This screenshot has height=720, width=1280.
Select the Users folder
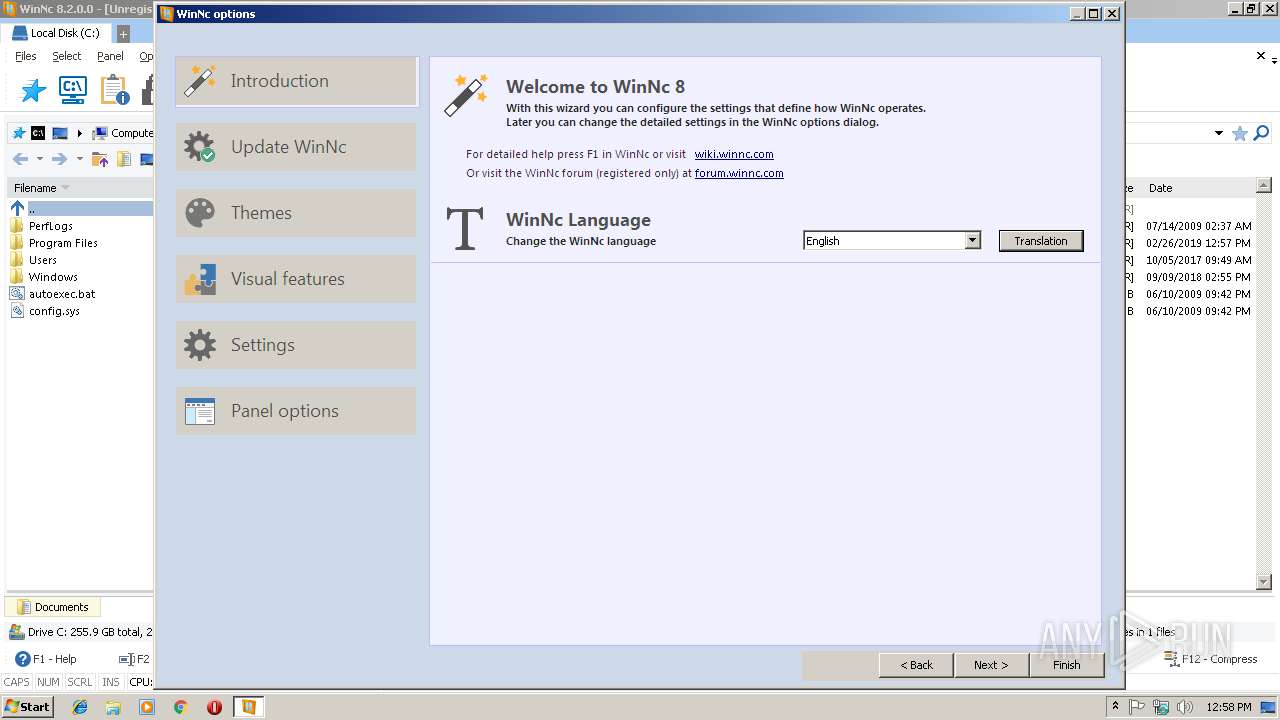coord(43,260)
